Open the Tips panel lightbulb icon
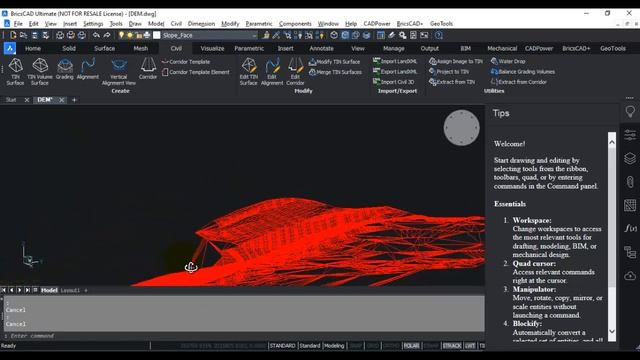This screenshot has height=360, width=640. (x=630, y=111)
